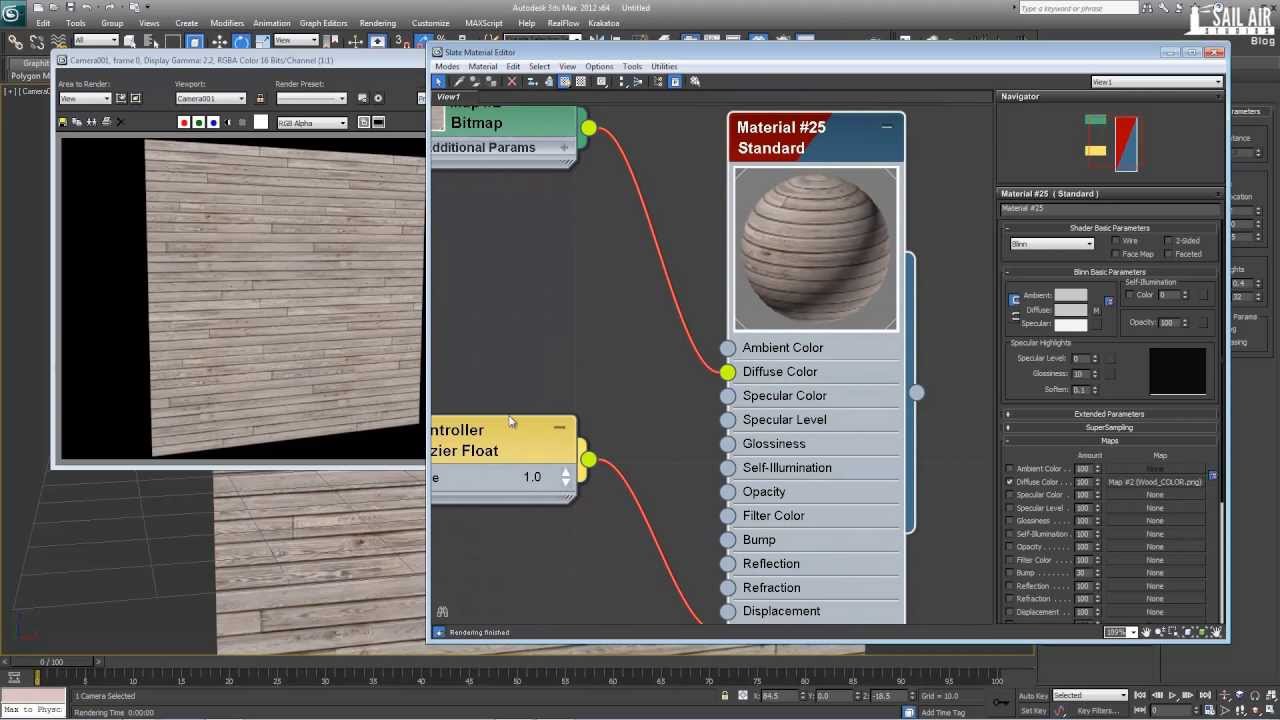The image size is (1280, 720).
Task: Click the None button for Bump map
Action: [1154, 573]
